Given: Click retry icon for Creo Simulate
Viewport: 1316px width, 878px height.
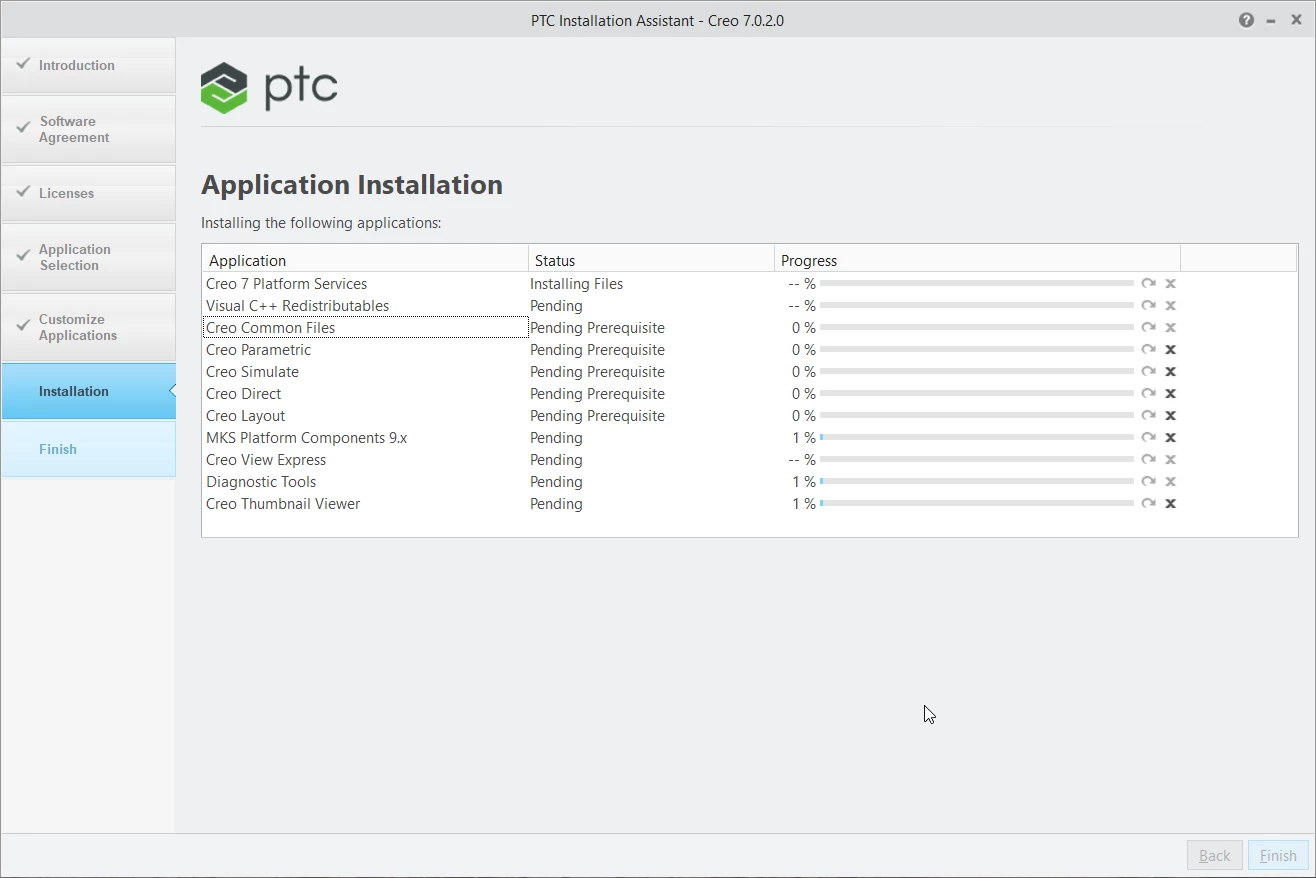Looking at the screenshot, I should pos(1148,372).
